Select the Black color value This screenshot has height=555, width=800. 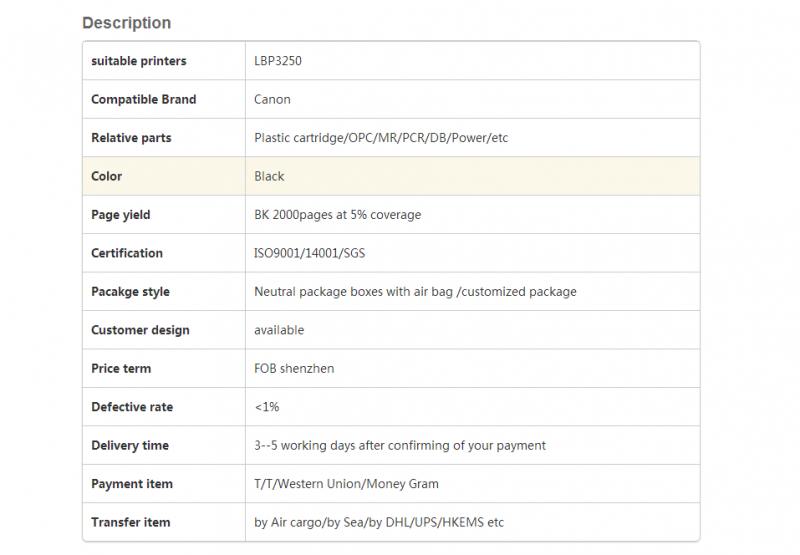pyautogui.click(x=269, y=176)
